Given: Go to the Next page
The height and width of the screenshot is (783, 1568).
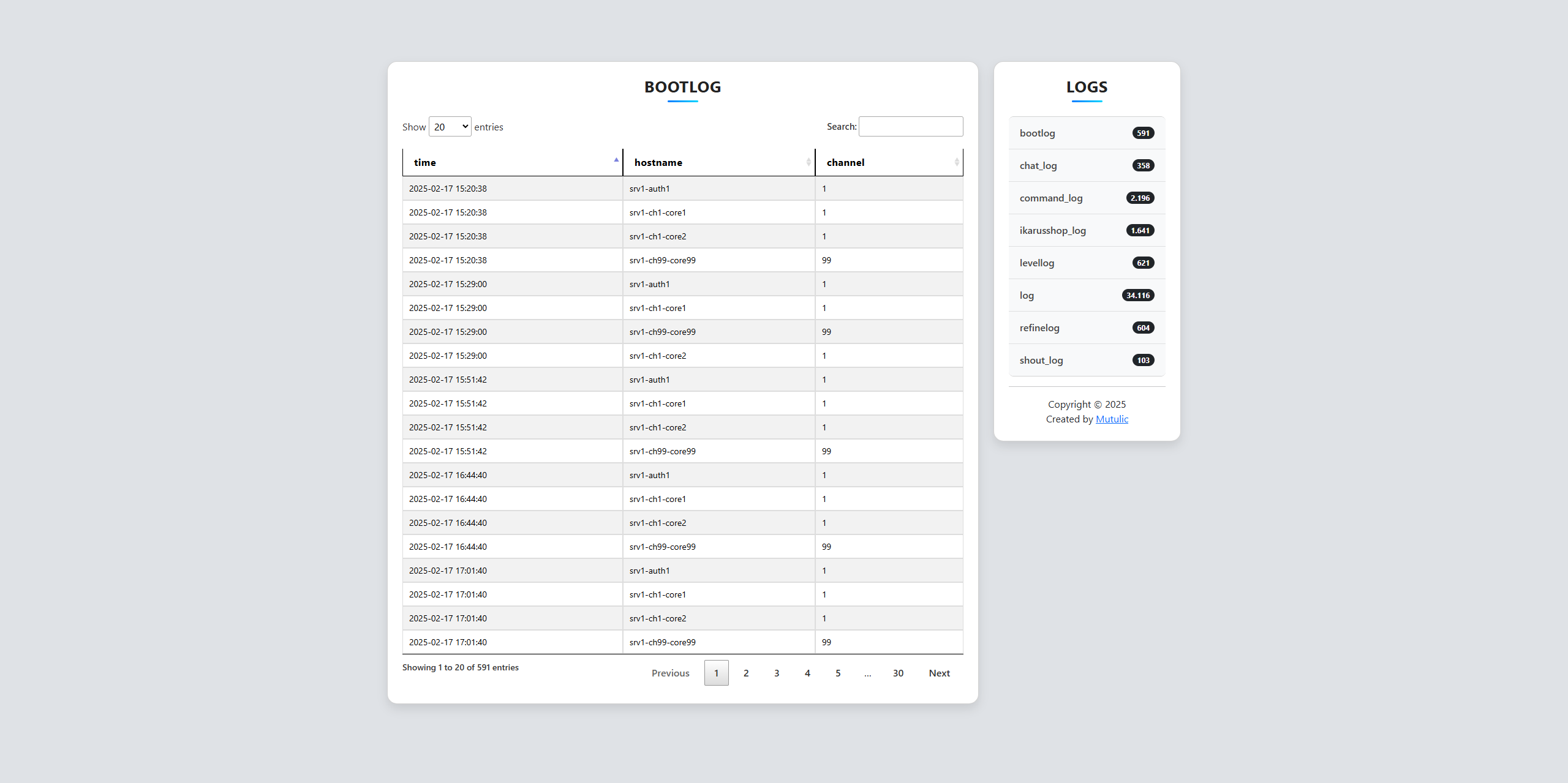Looking at the screenshot, I should pos(939,673).
